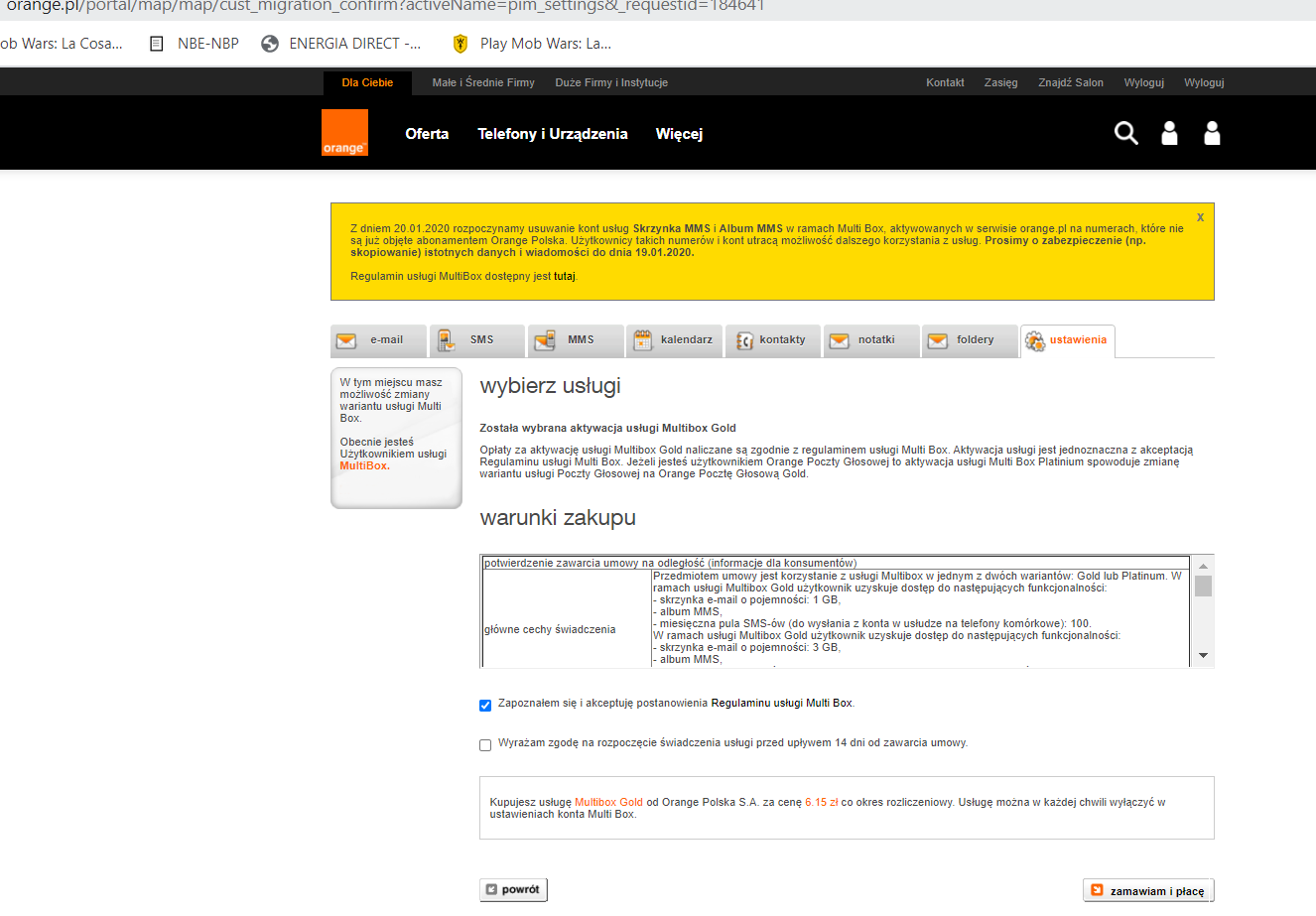Screen dimensions: 1316x916
Task: Close the yellow notification banner
Action: click(x=1200, y=217)
